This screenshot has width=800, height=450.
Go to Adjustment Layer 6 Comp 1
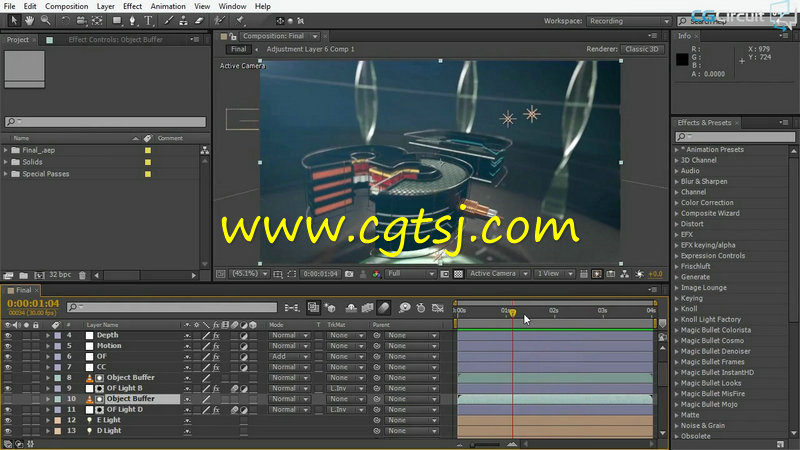point(310,49)
